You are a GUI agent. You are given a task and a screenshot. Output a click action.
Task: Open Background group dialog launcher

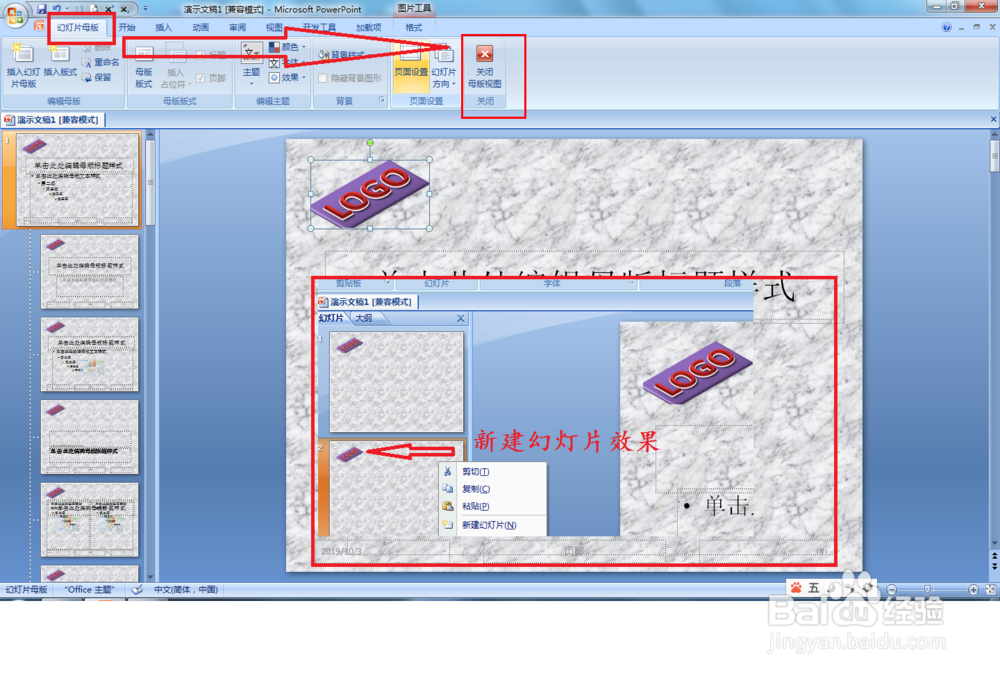point(382,100)
